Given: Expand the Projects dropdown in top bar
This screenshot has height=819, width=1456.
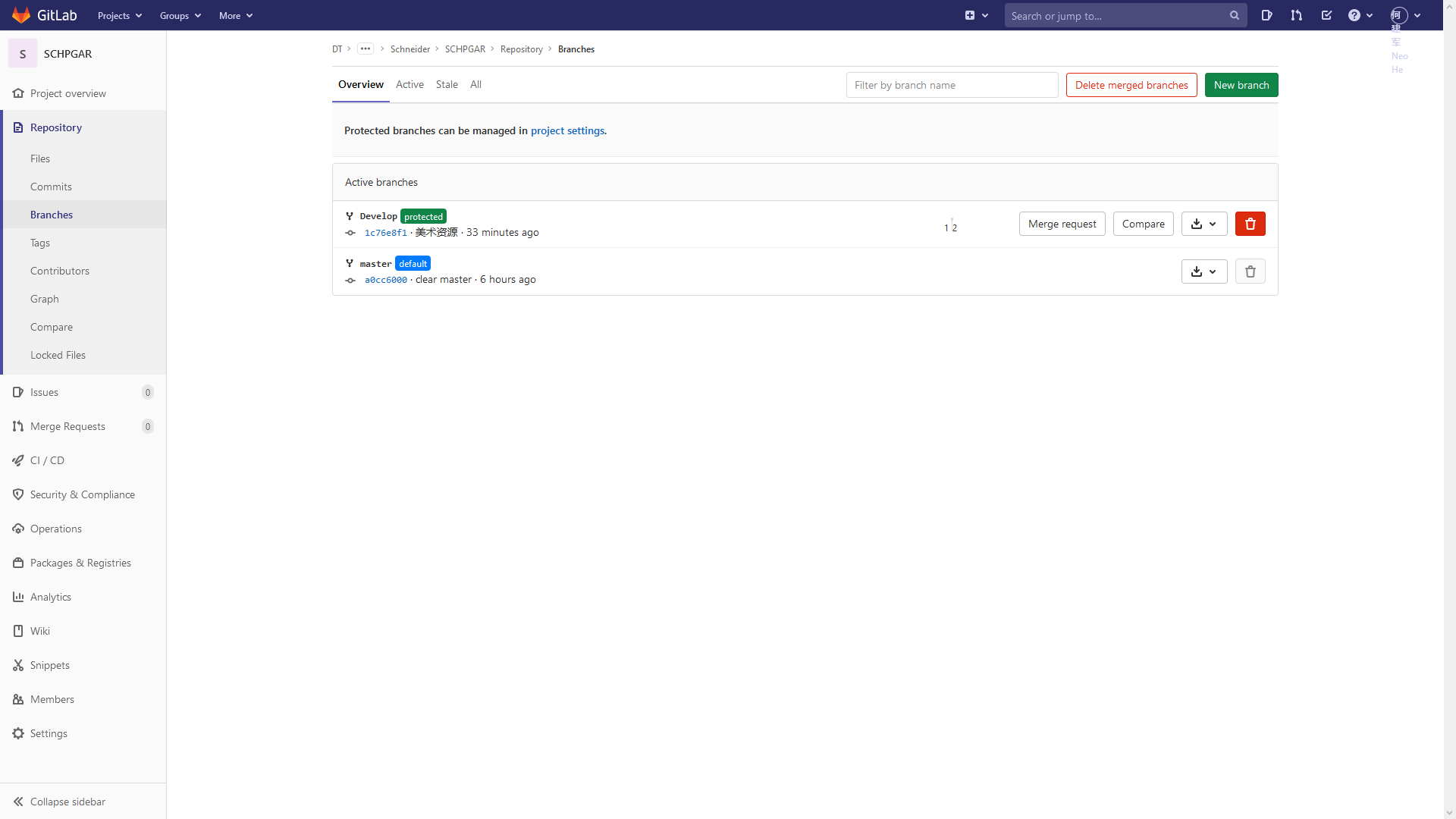Looking at the screenshot, I should (120, 15).
